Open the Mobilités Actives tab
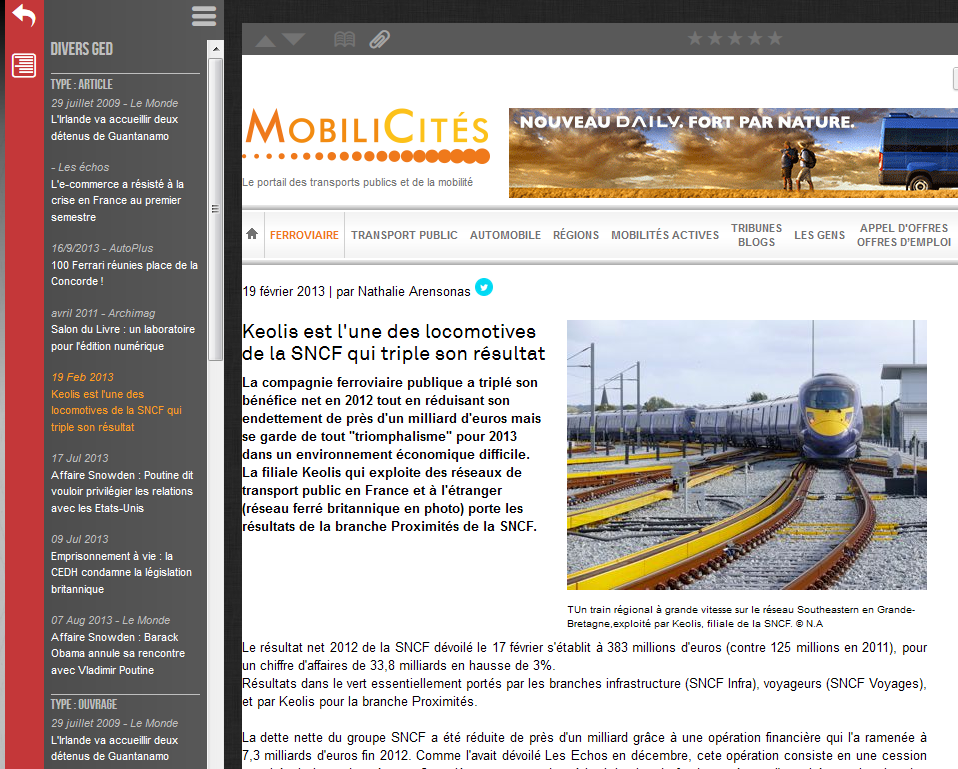Viewport: 958px width, 769px height. [665, 235]
